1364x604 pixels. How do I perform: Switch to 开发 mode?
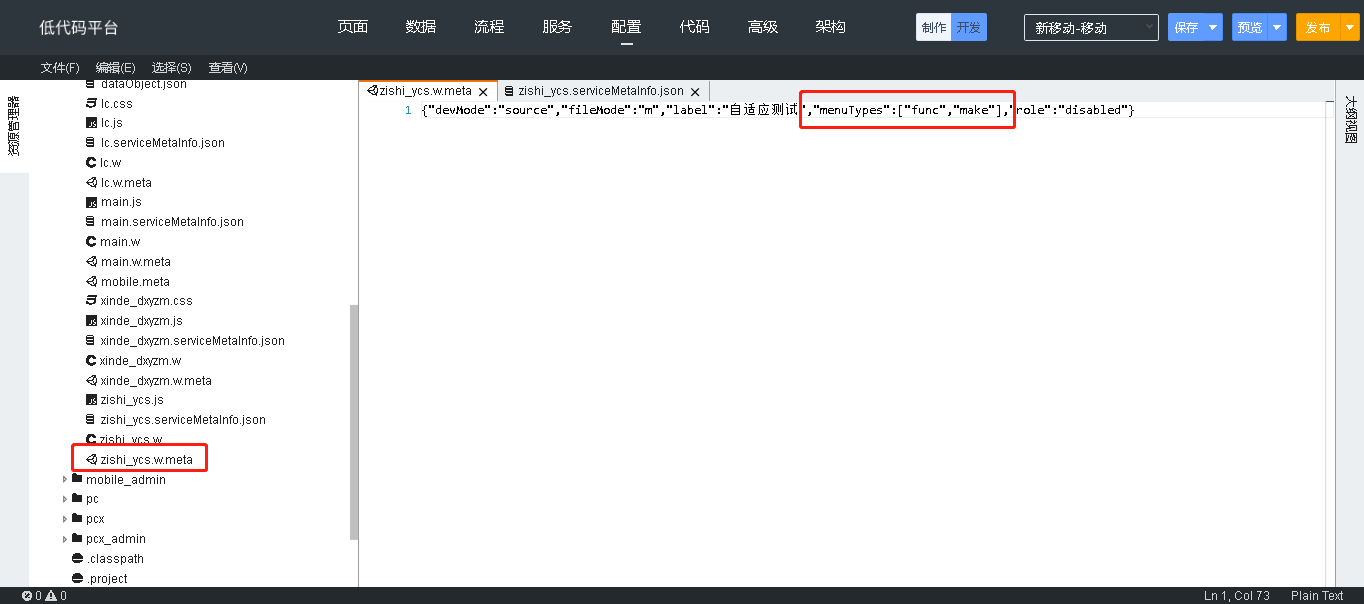point(968,28)
